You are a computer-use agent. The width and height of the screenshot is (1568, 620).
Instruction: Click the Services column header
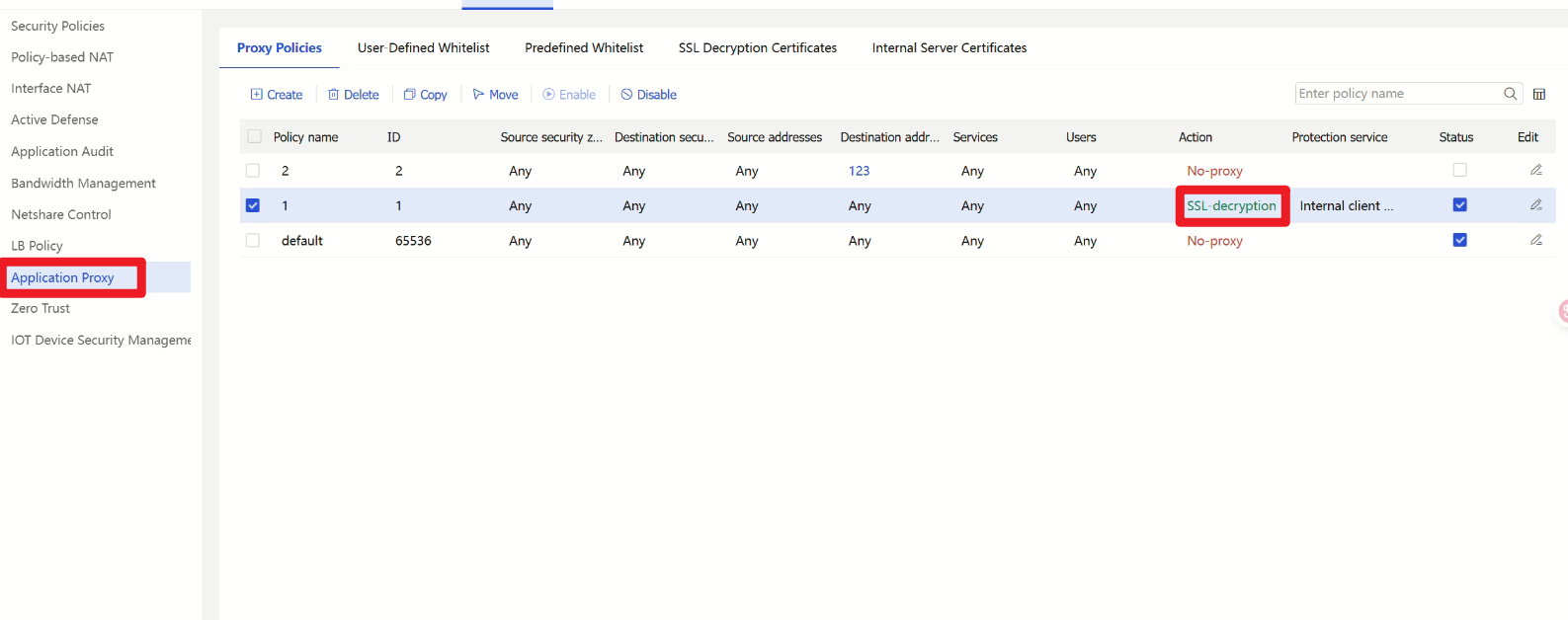point(975,137)
